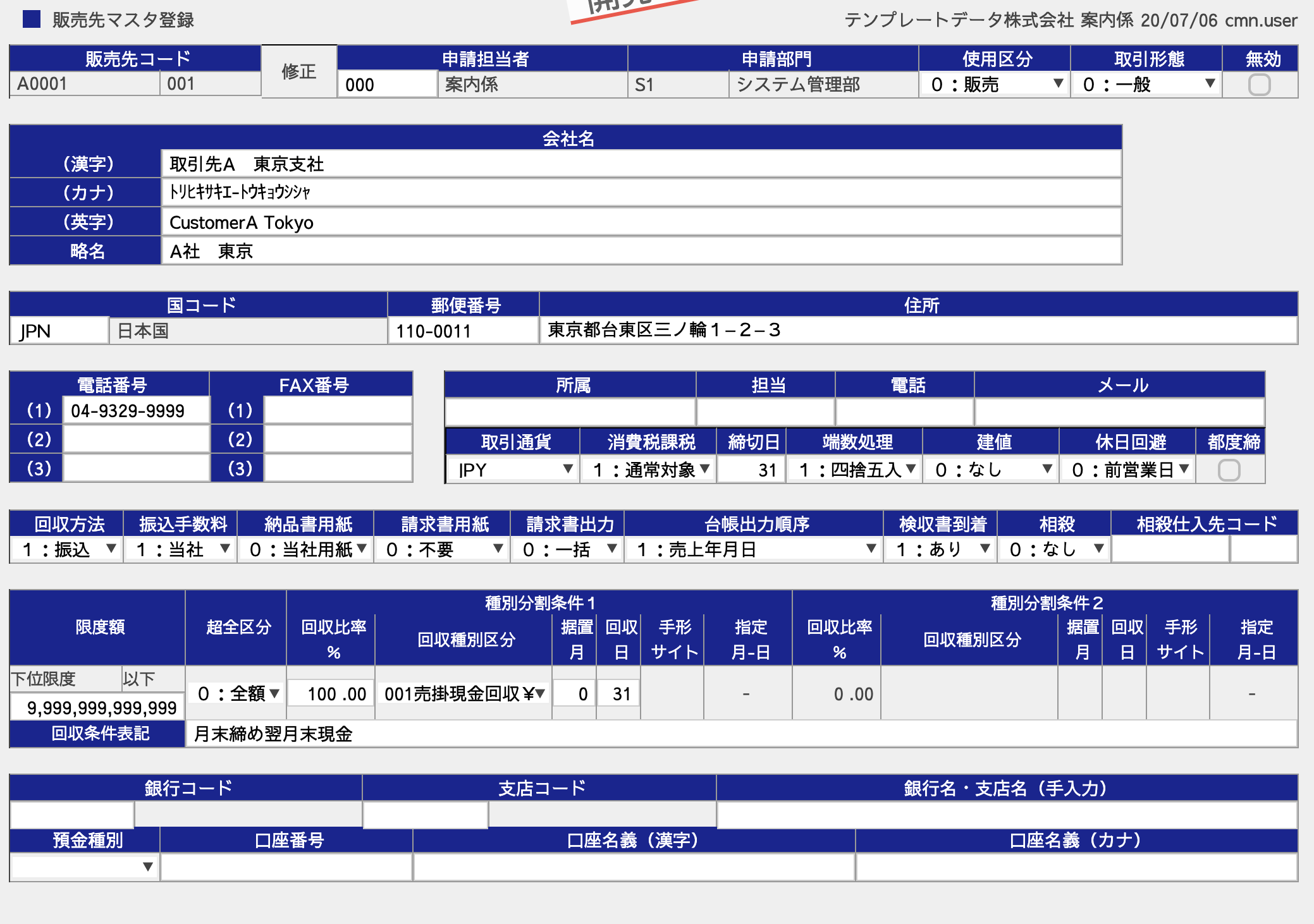1314x924 pixels.
Task: Click the 相殺仕入先コード first field
Action: pos(1170,549)
